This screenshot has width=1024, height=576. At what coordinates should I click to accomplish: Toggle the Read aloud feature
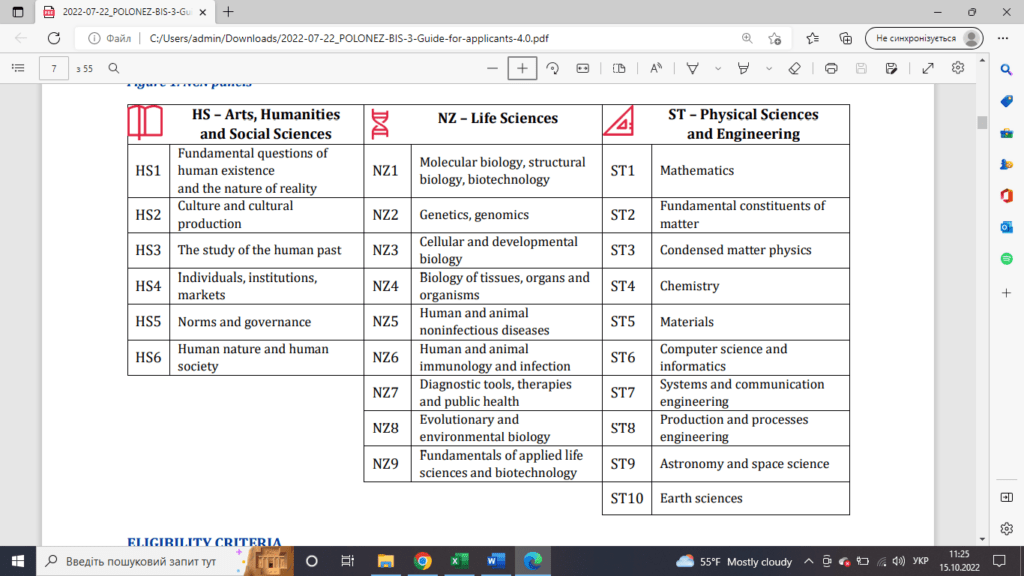pos(656,68)
